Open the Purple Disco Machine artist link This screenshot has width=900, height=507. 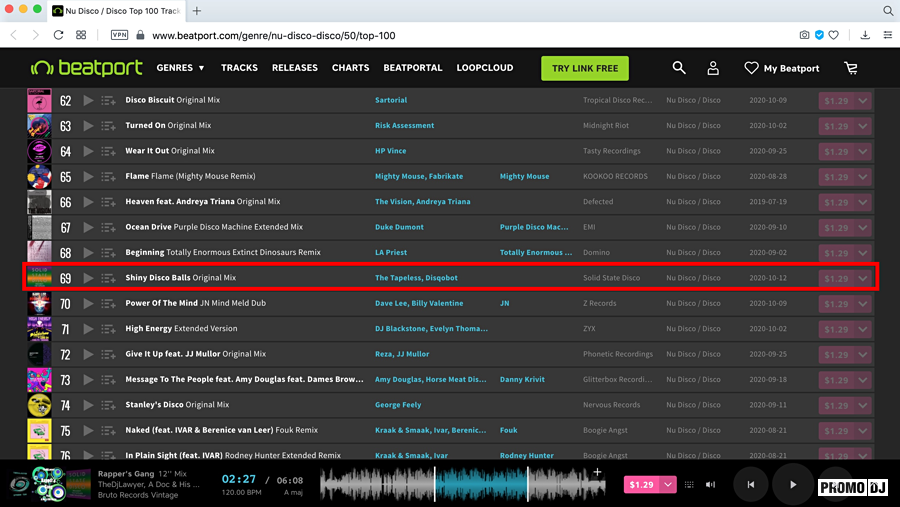pyautogui.click(x=534, y=227)
